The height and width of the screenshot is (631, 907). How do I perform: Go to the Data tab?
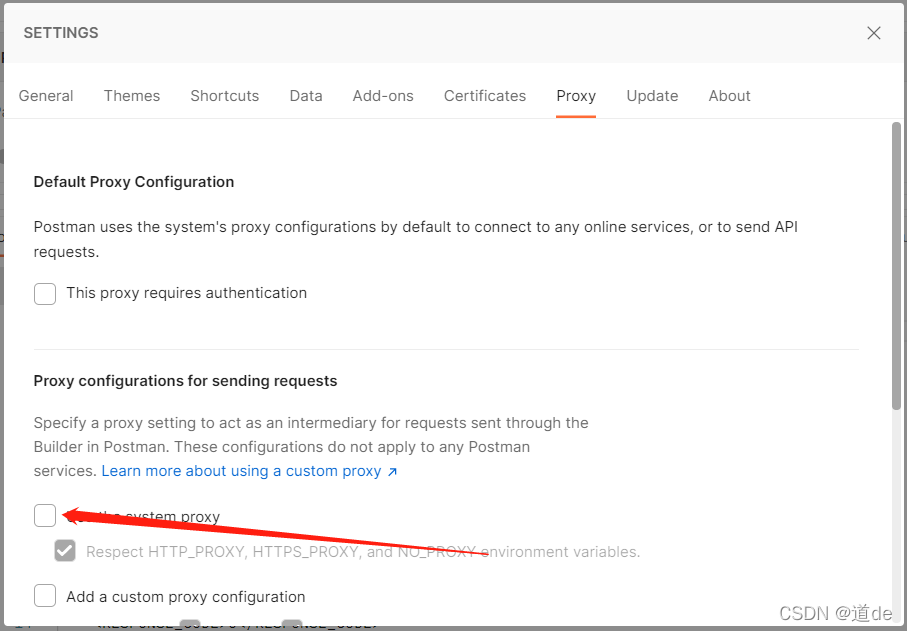coord(306,95)
